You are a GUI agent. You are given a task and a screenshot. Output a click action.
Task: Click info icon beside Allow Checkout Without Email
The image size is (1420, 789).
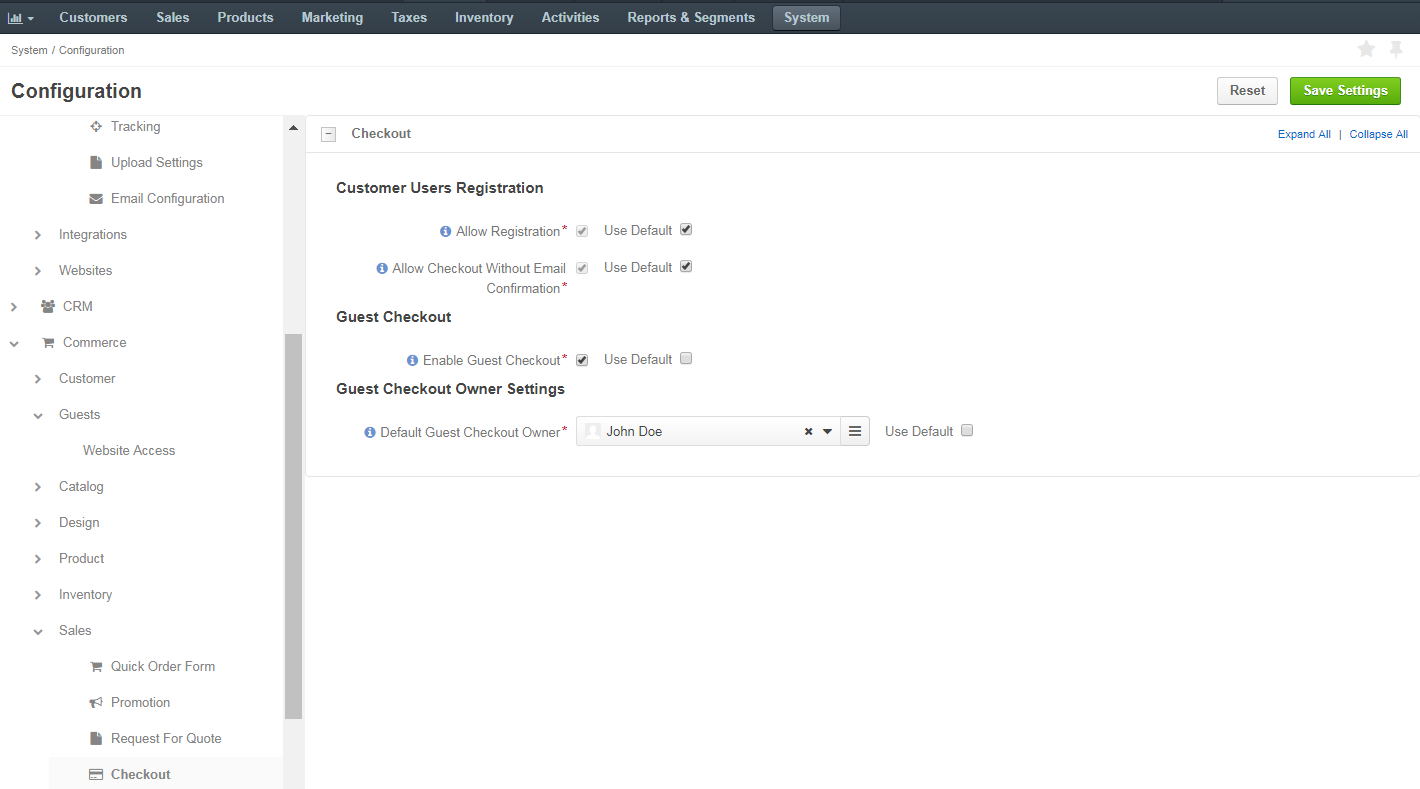382,268
